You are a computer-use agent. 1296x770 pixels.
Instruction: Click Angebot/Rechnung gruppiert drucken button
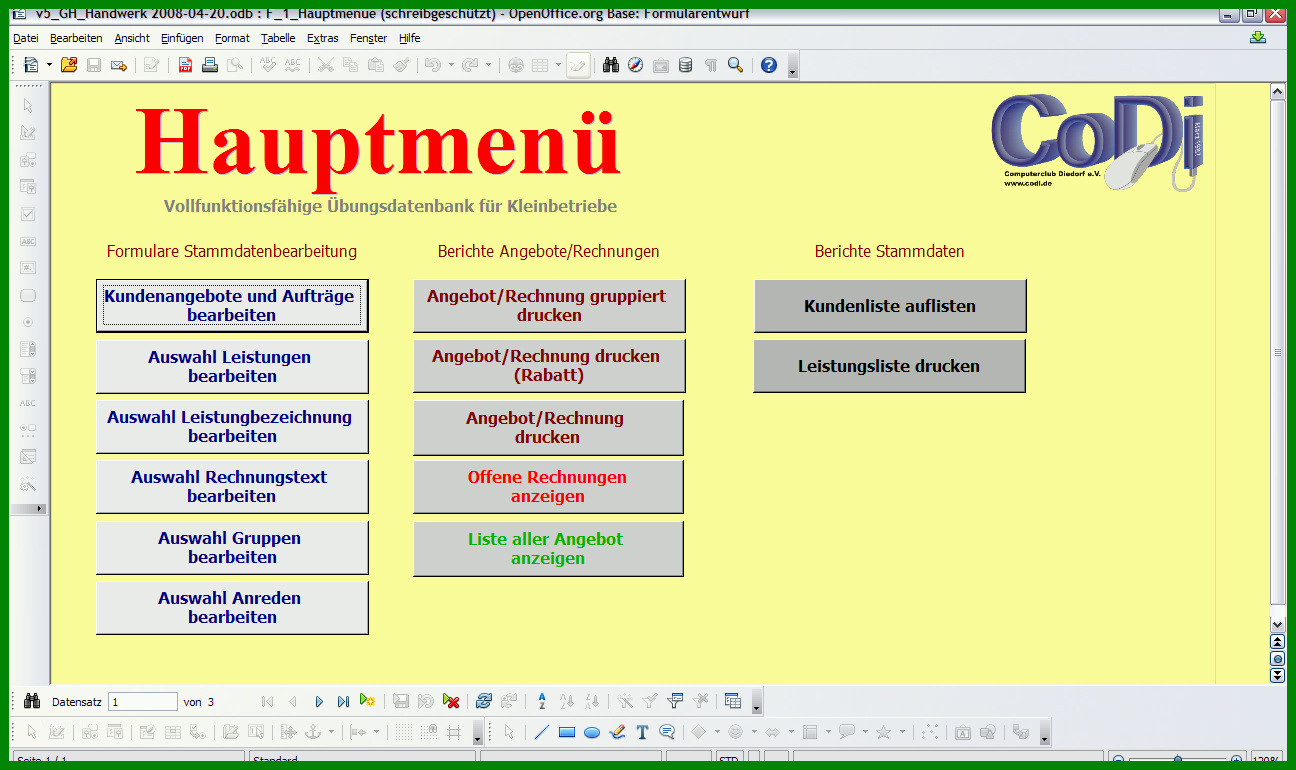pyautogui.click(x=549, y=306)
